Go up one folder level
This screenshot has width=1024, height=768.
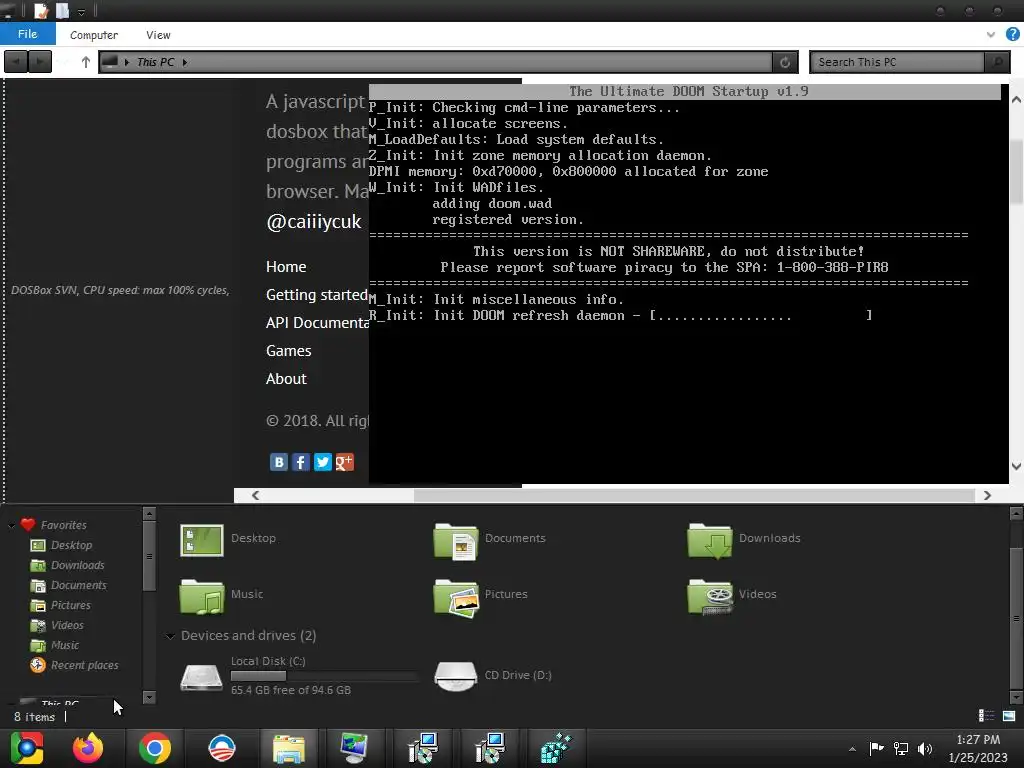[x=86, y=62]
